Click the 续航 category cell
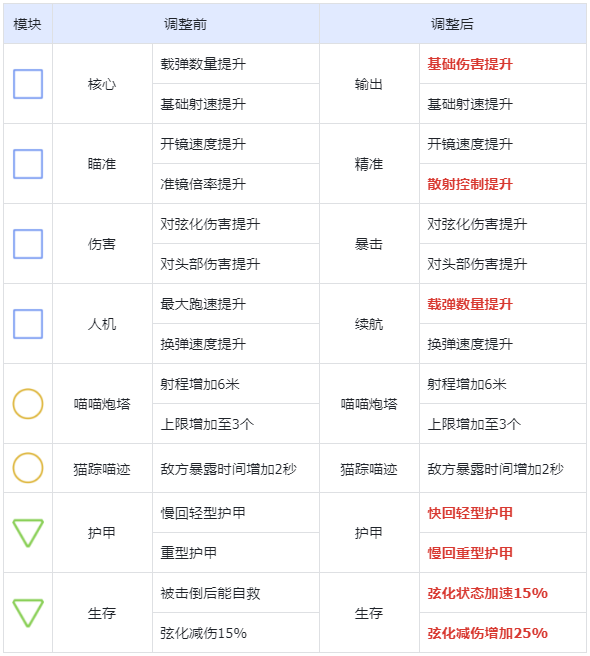This screenshot has height=656, width=590. 369,324
